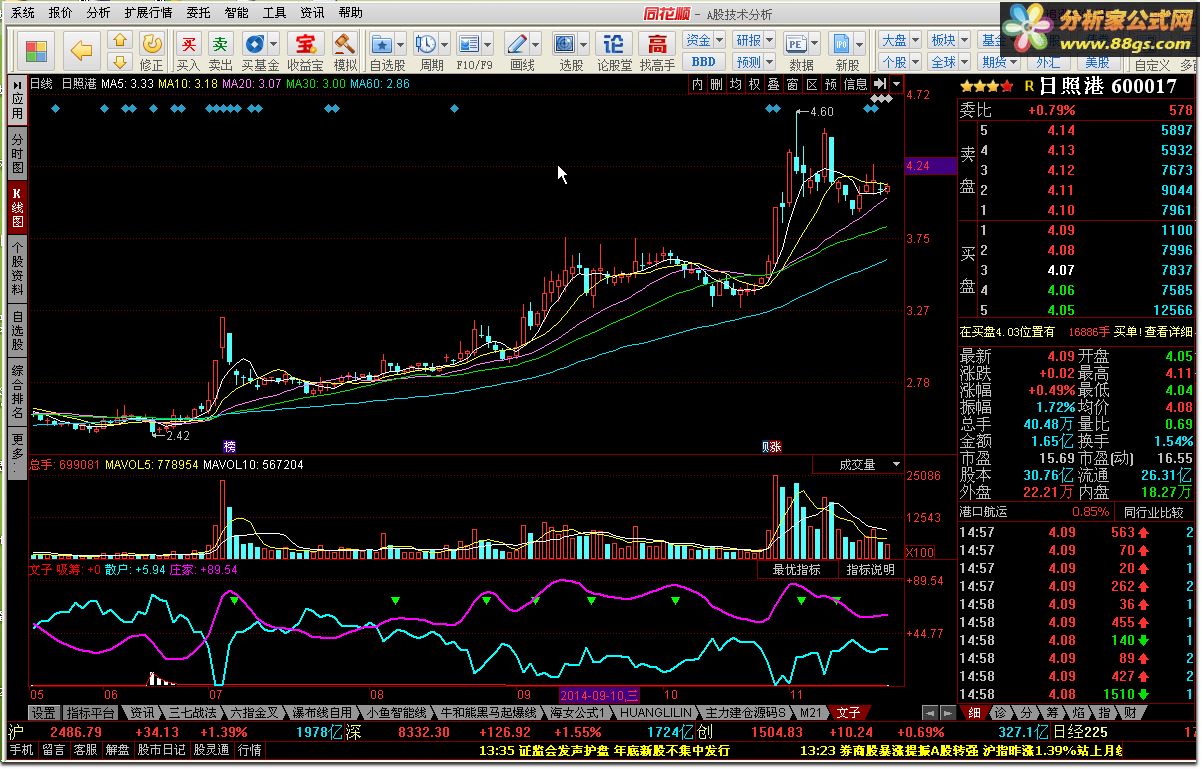Switch to 分时图 sidebar tab
Viewport: 1202px width, 769px height.
click(x=17, y=152)
